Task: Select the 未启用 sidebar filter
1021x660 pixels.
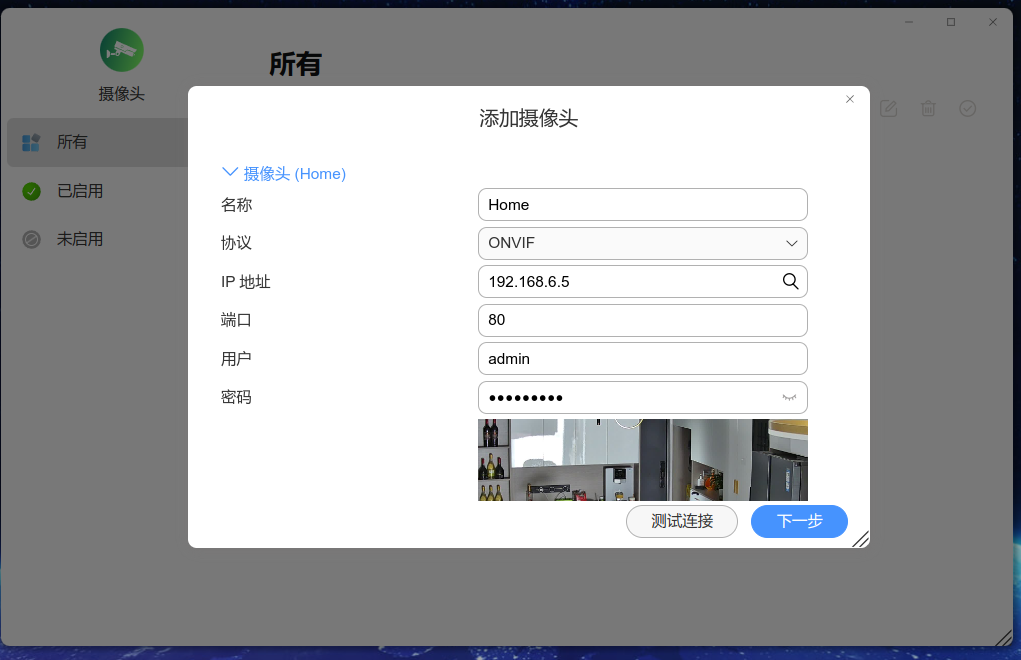Action: (80, 239)
